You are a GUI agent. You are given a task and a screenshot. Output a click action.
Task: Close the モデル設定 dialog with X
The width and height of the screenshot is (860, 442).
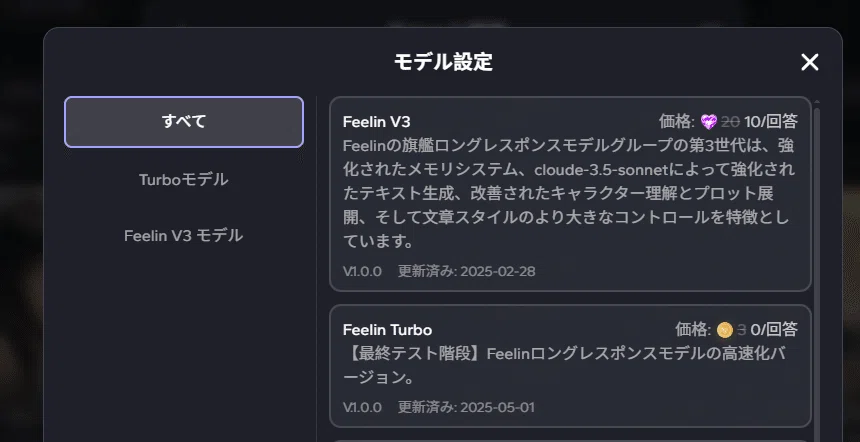click(810, 63)
